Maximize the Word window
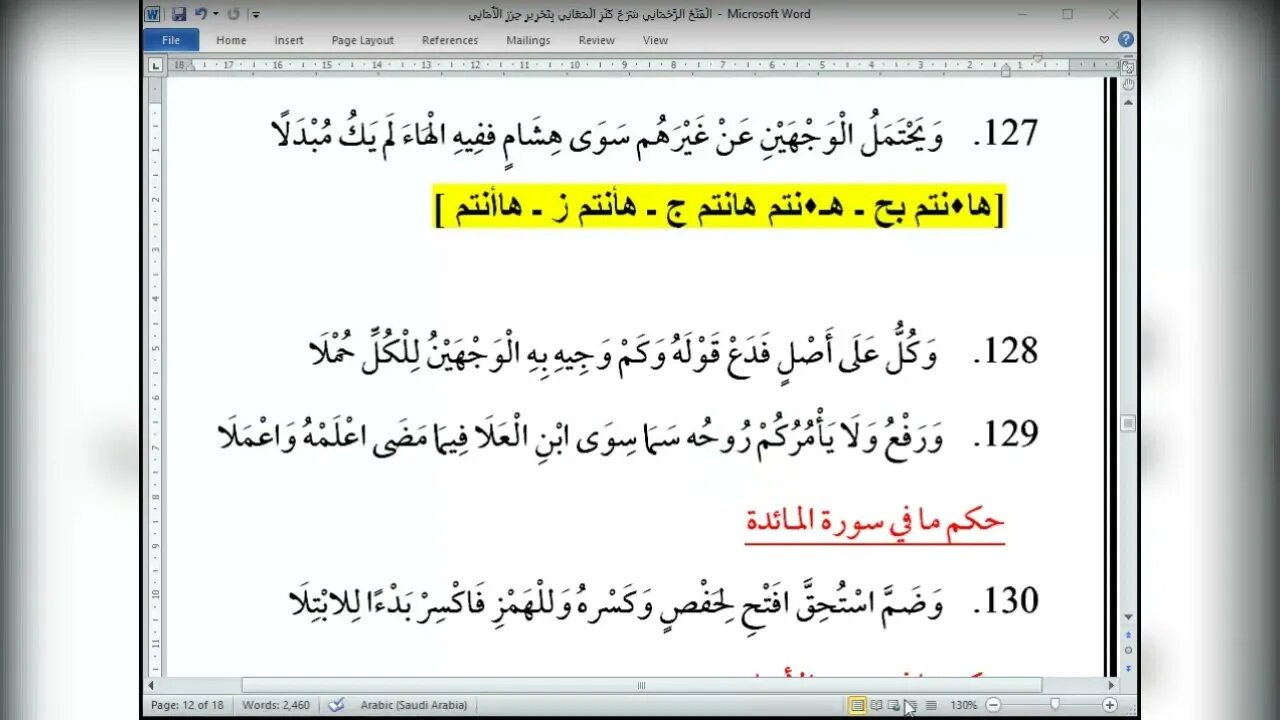Image resolution: width=1280 pixels, height=720 pixels. tap(1067, 14)
